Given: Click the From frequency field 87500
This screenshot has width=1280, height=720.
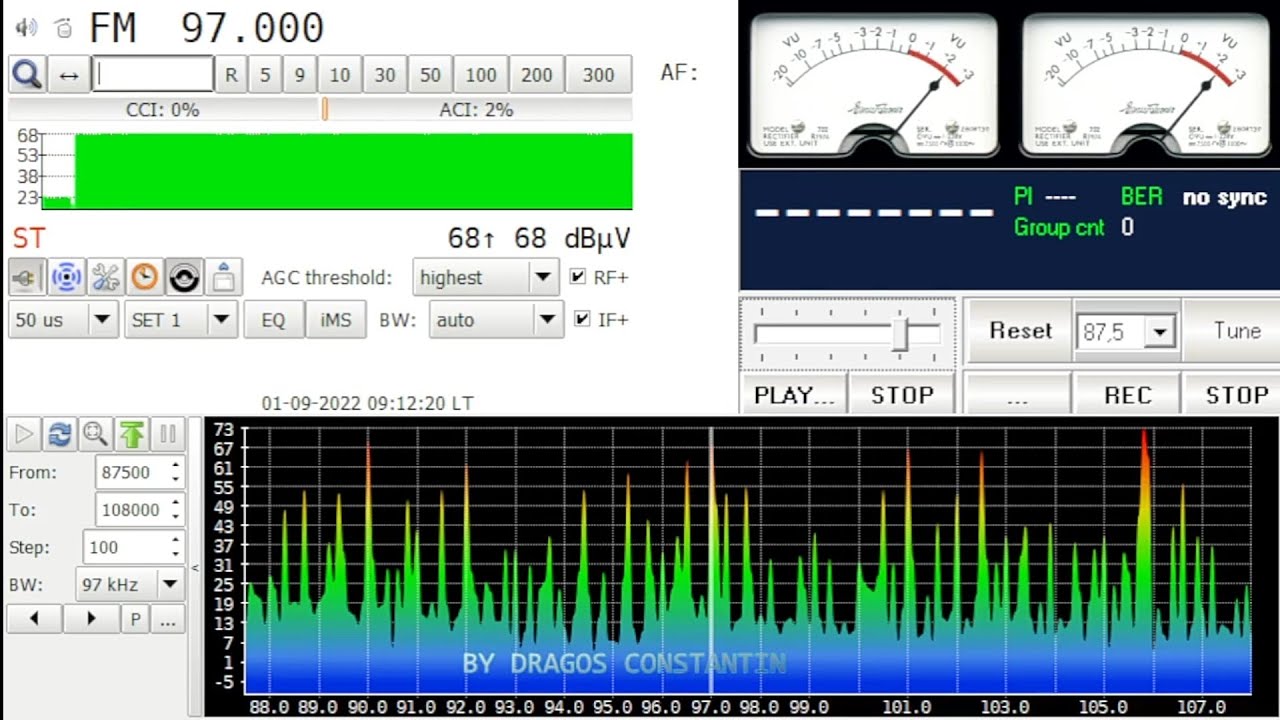Looking at the screenshot, I should coord(133,472).
